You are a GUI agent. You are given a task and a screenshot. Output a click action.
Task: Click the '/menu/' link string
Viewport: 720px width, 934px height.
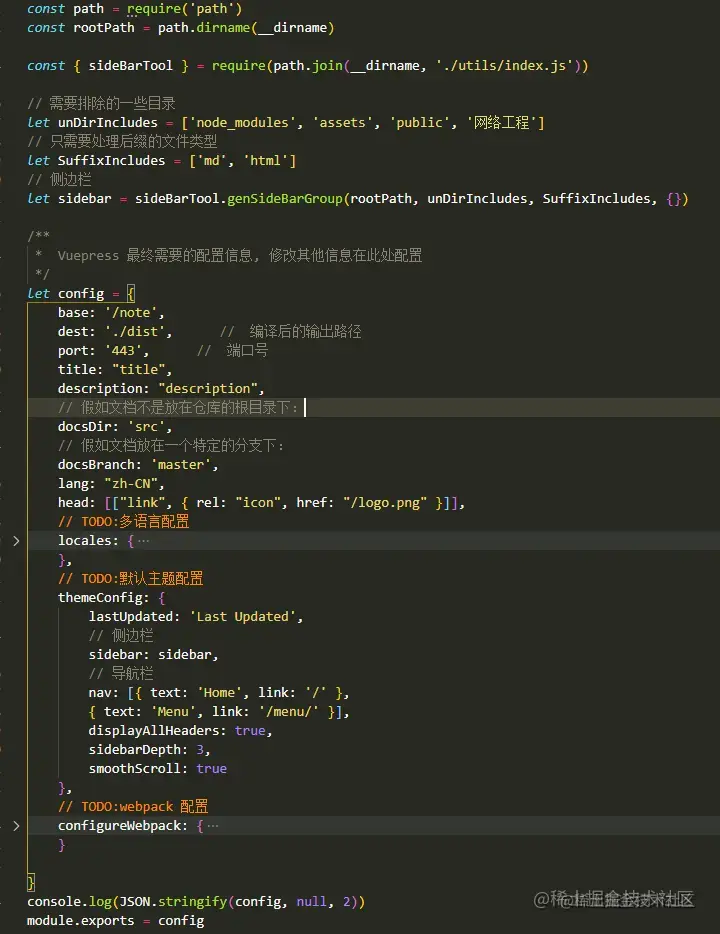(288, 712)
